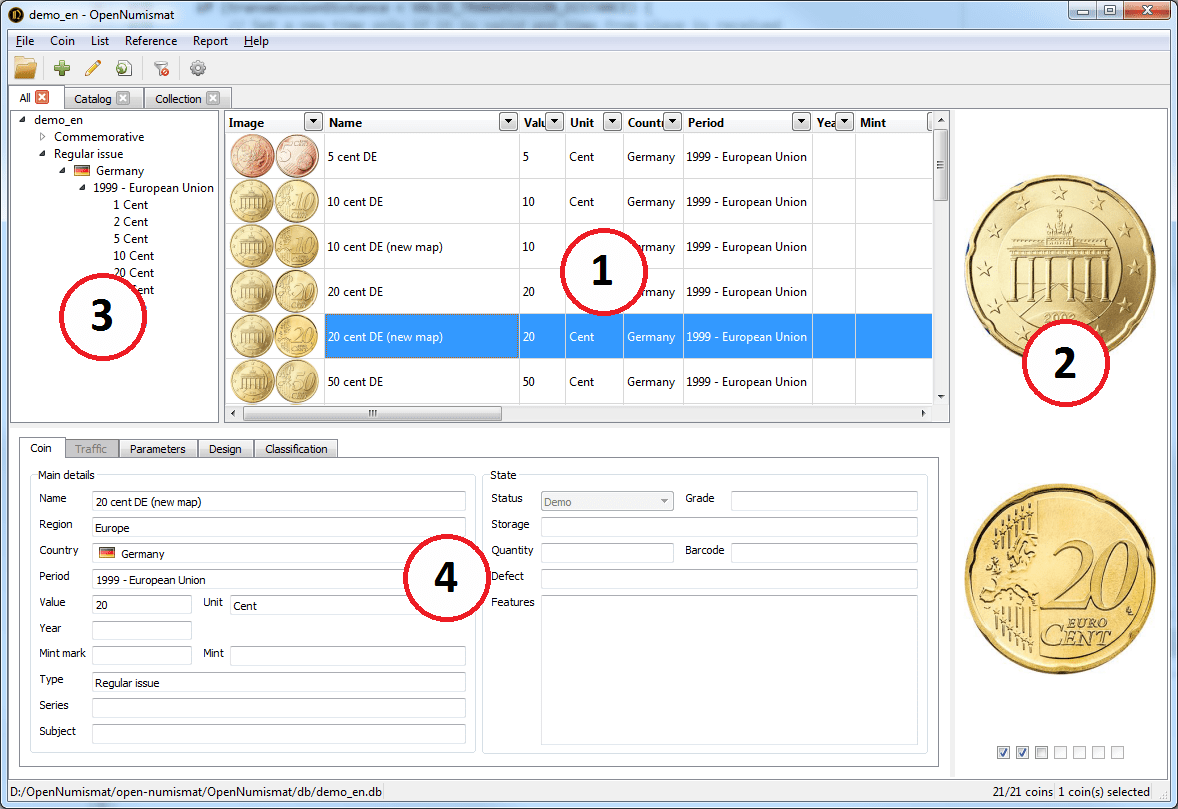Toggle the seventh image checkbox
This screenshot has height=809, width=1178.
coord(1117,753)
